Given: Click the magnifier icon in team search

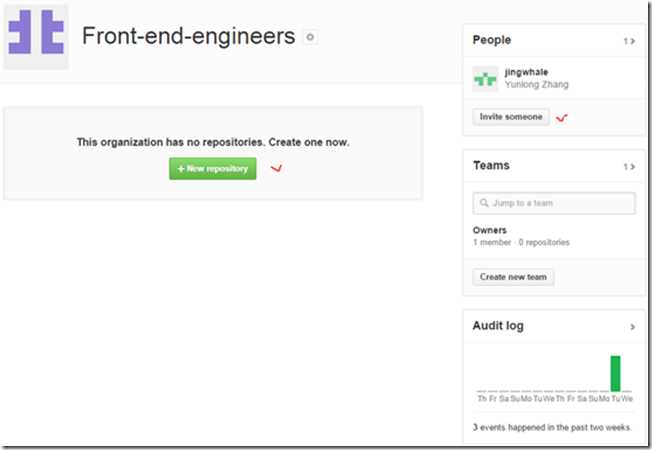Looking at the screenshot, I should [x=484, y=203].
